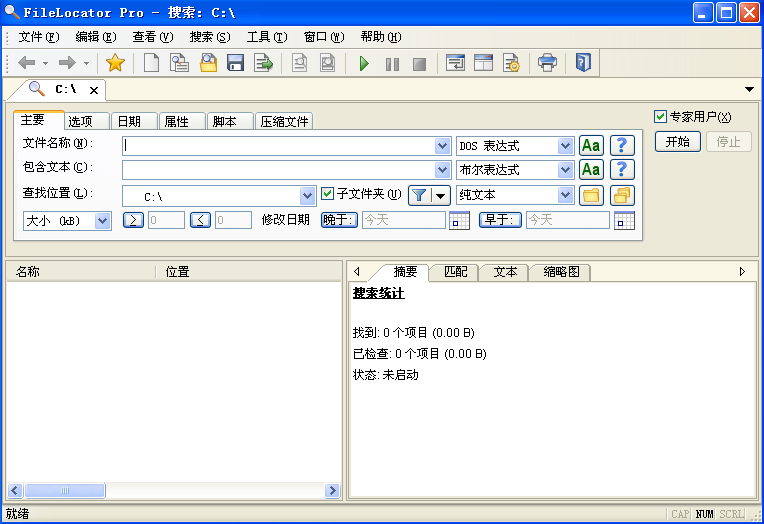Toggle the 晚于 modified-after button
Screen dimensions: 764x524
coord(339,220)
